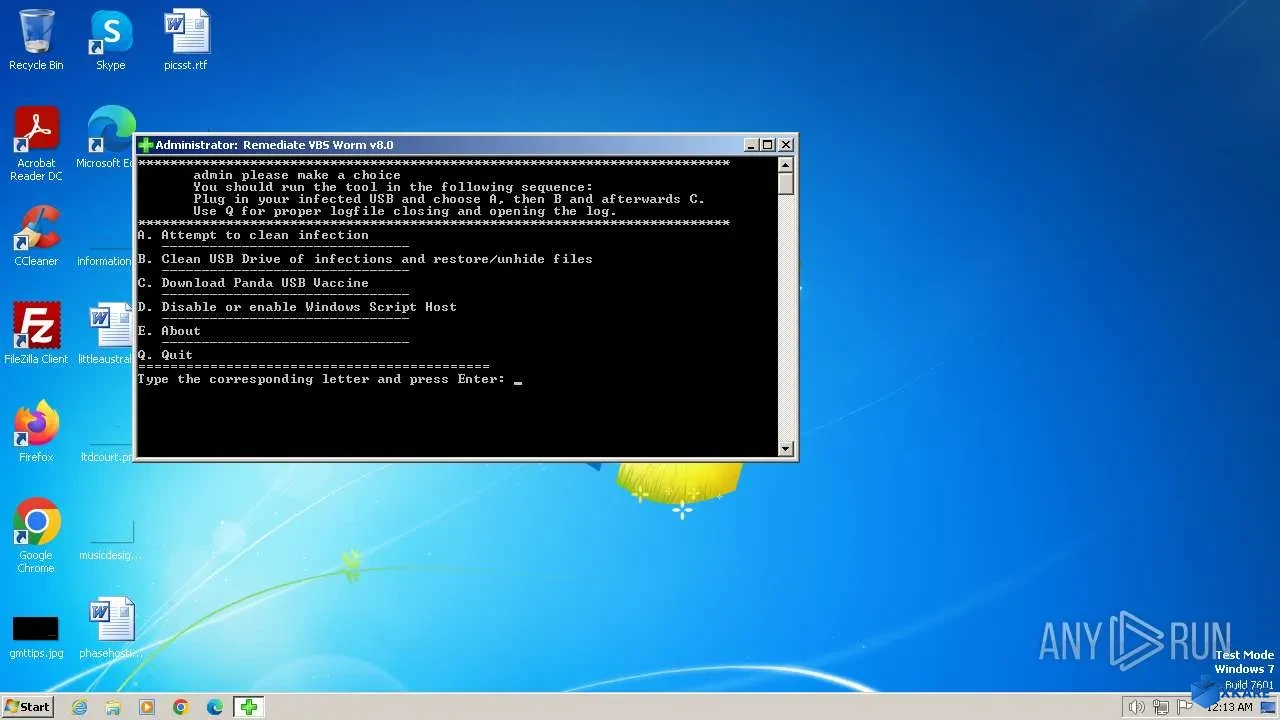Image resolution: width=1280 pixels, height=720 pixels.
Task: Click the Remediate VBS Worm taskbar button
Action: [x=248, y=707]
